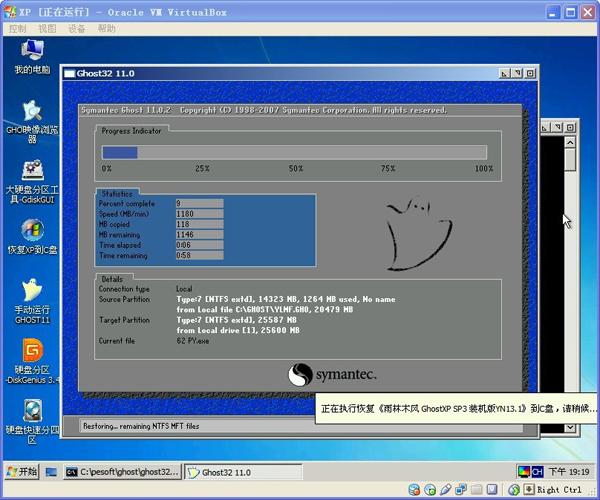This screenshot has width=600, height=500.
Task: Click the MB remaining value 1146
Action: pyautogui.click(x=199, y=234)
